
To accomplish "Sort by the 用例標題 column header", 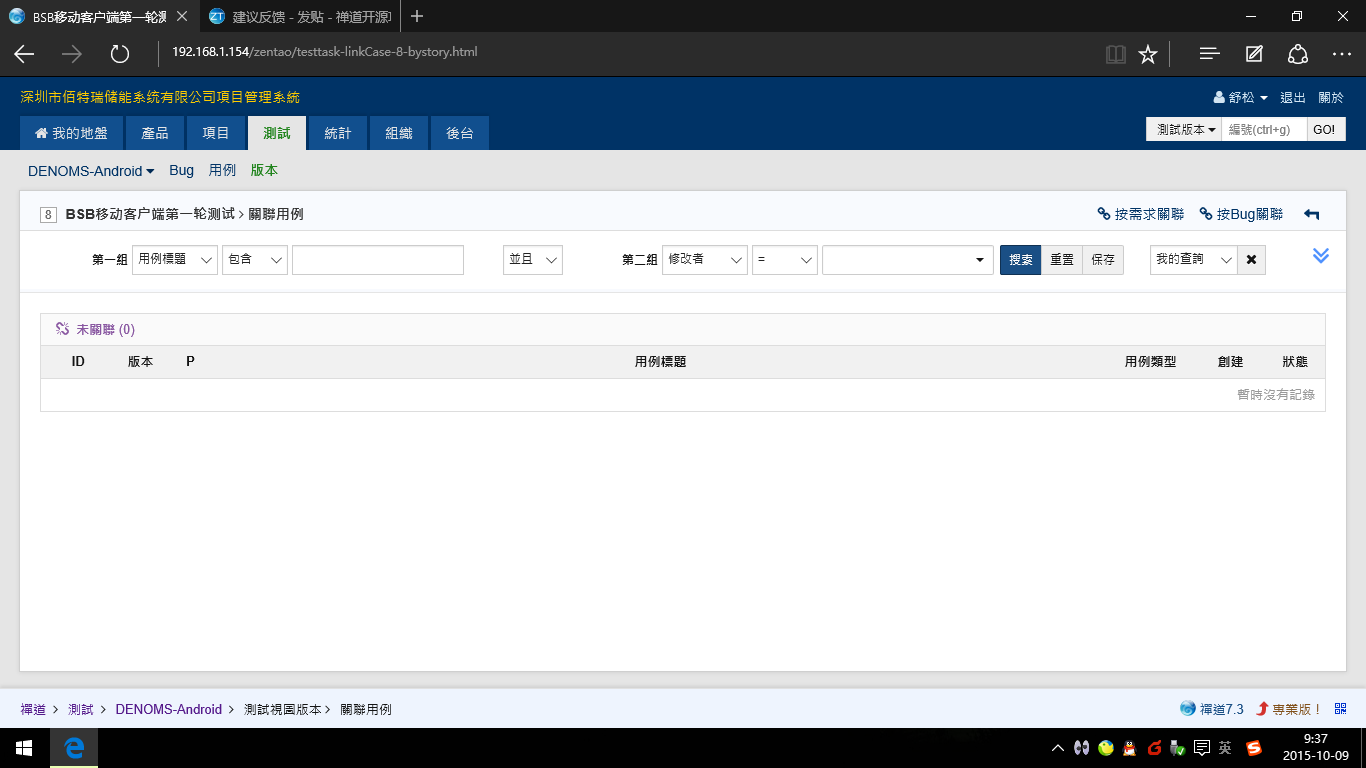I will [x=661, y=362].
